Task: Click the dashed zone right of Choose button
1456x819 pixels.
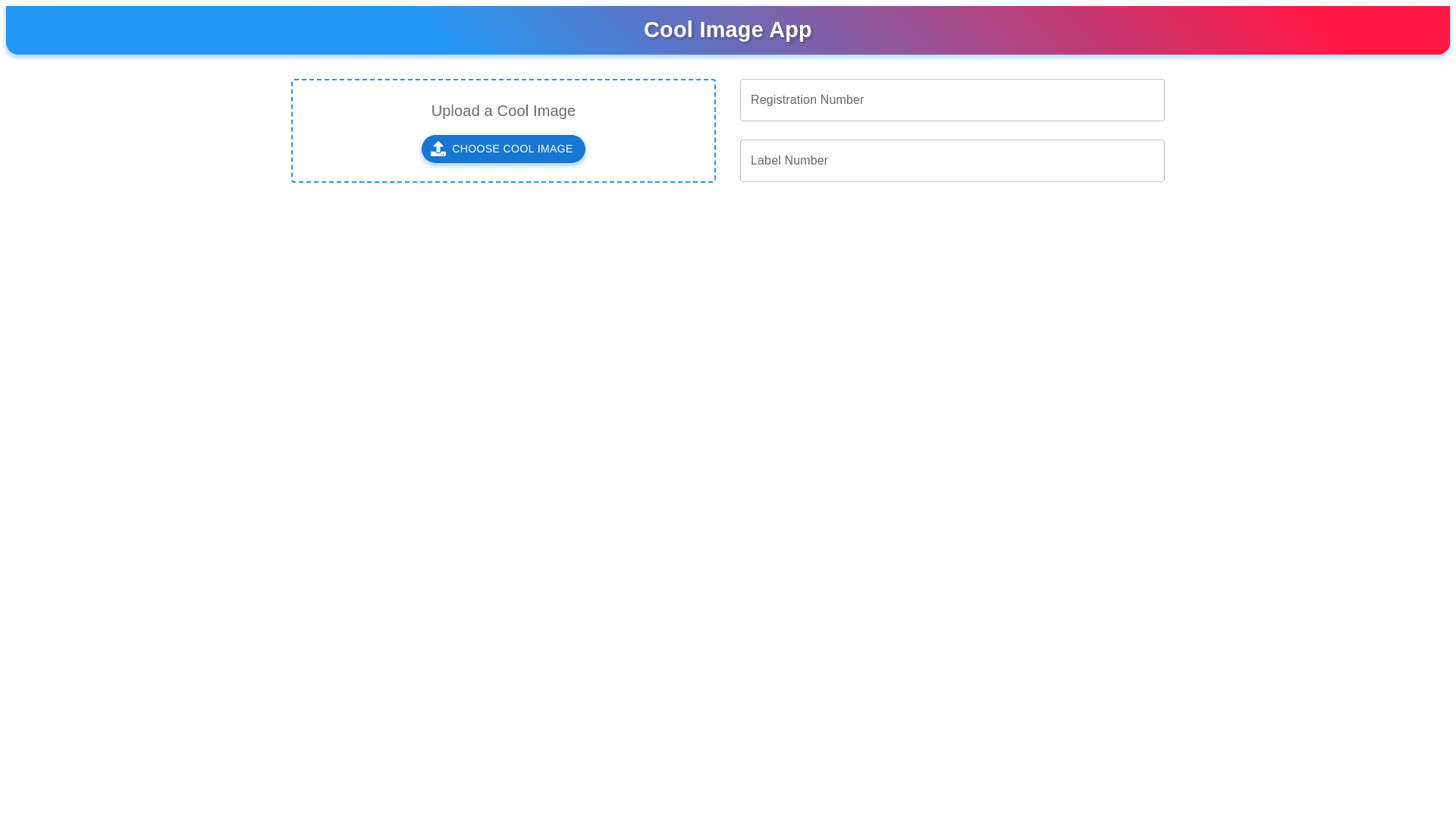Action: point(648,149)
